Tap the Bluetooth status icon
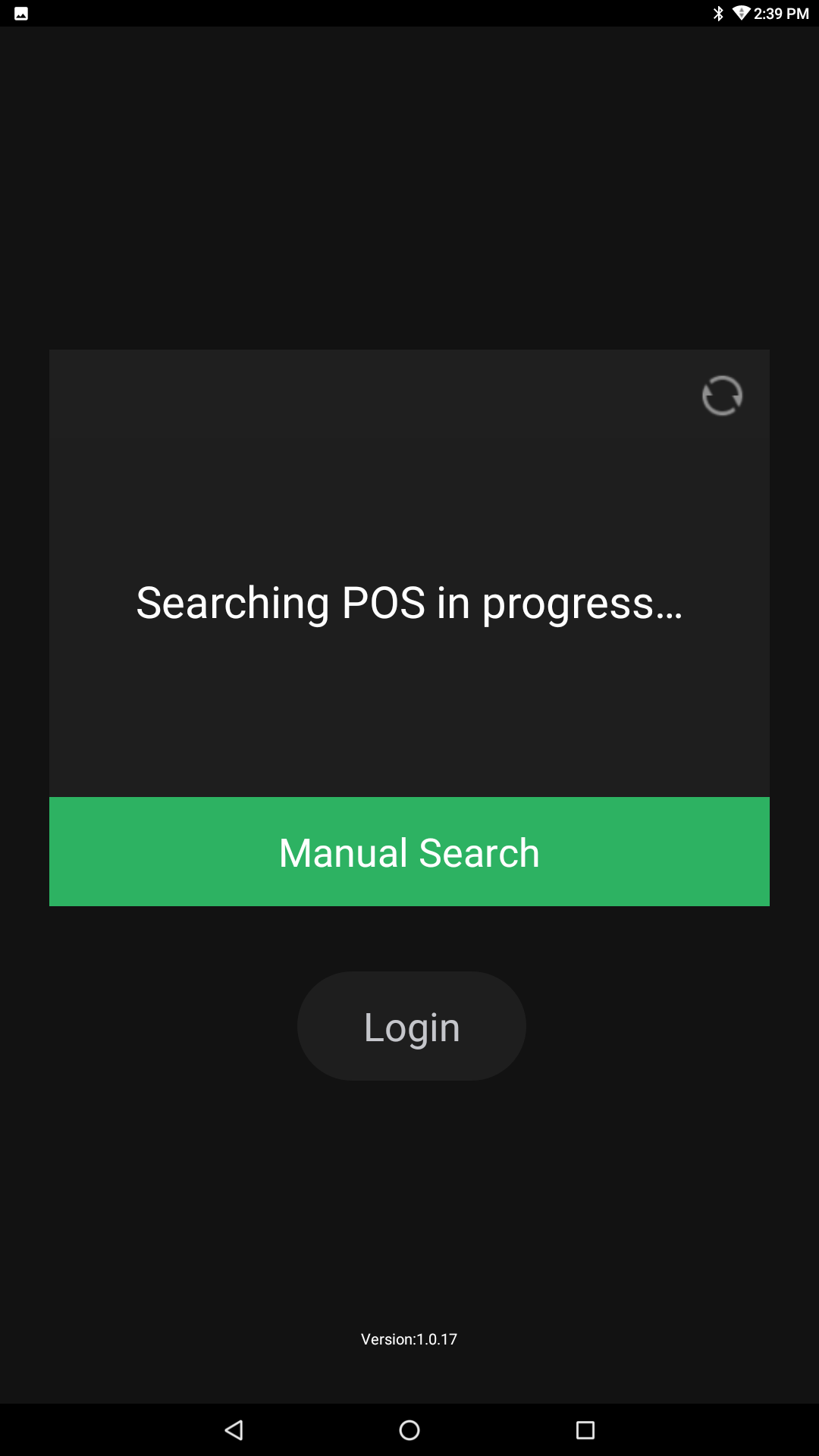819x1456 pixels. click(718, 14)
